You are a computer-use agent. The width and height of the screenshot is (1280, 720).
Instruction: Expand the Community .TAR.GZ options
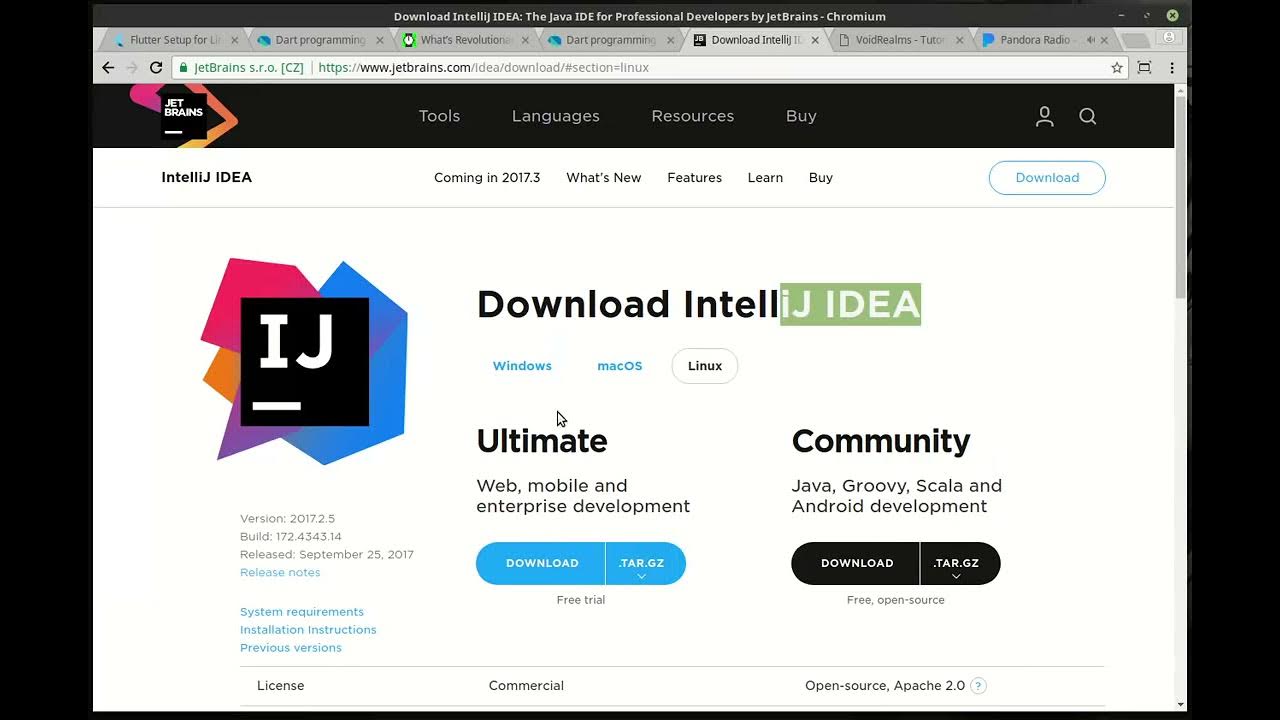click(958, 563)
